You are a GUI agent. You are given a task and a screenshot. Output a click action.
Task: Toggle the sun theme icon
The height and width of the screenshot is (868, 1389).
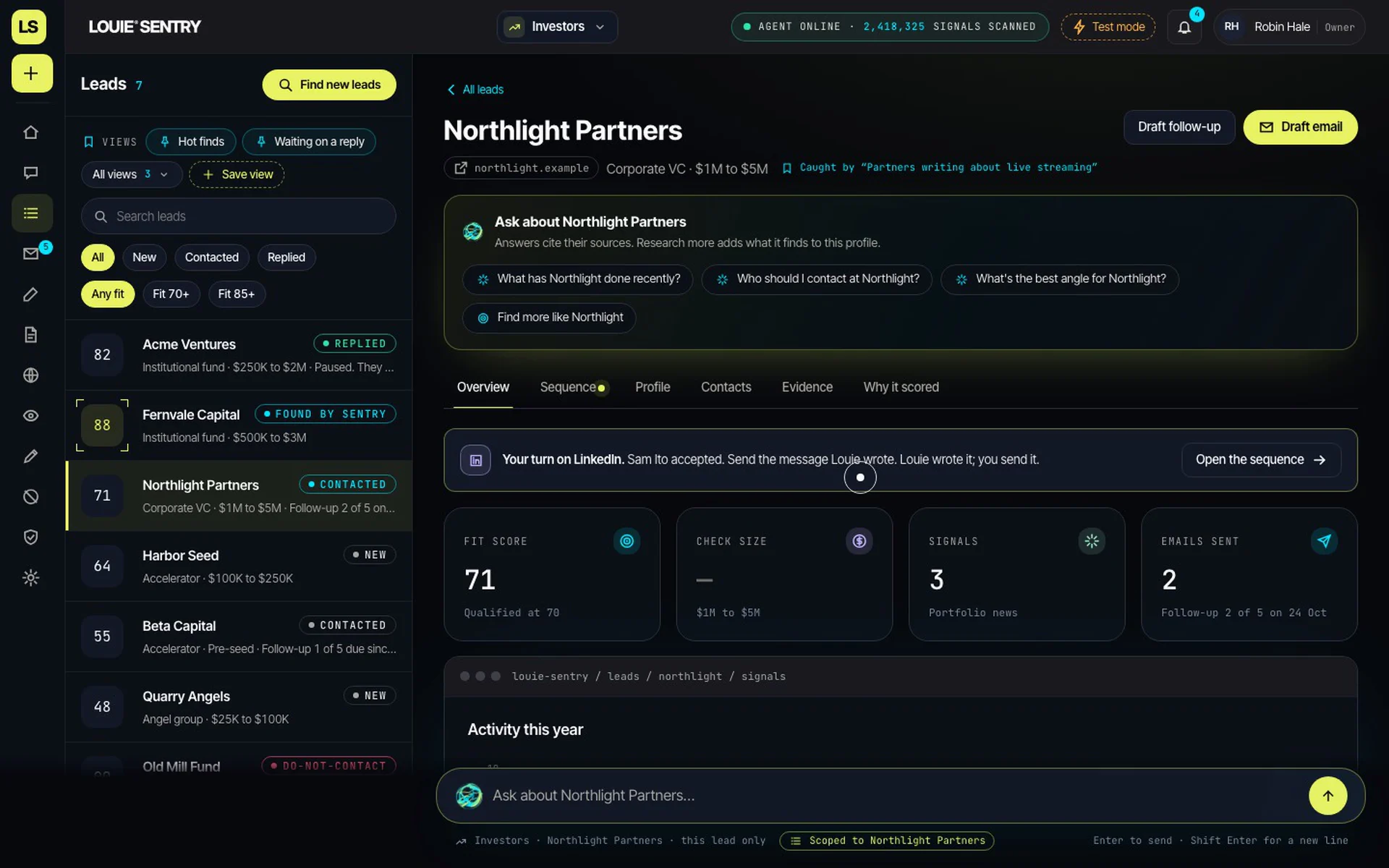coord(30,578)
